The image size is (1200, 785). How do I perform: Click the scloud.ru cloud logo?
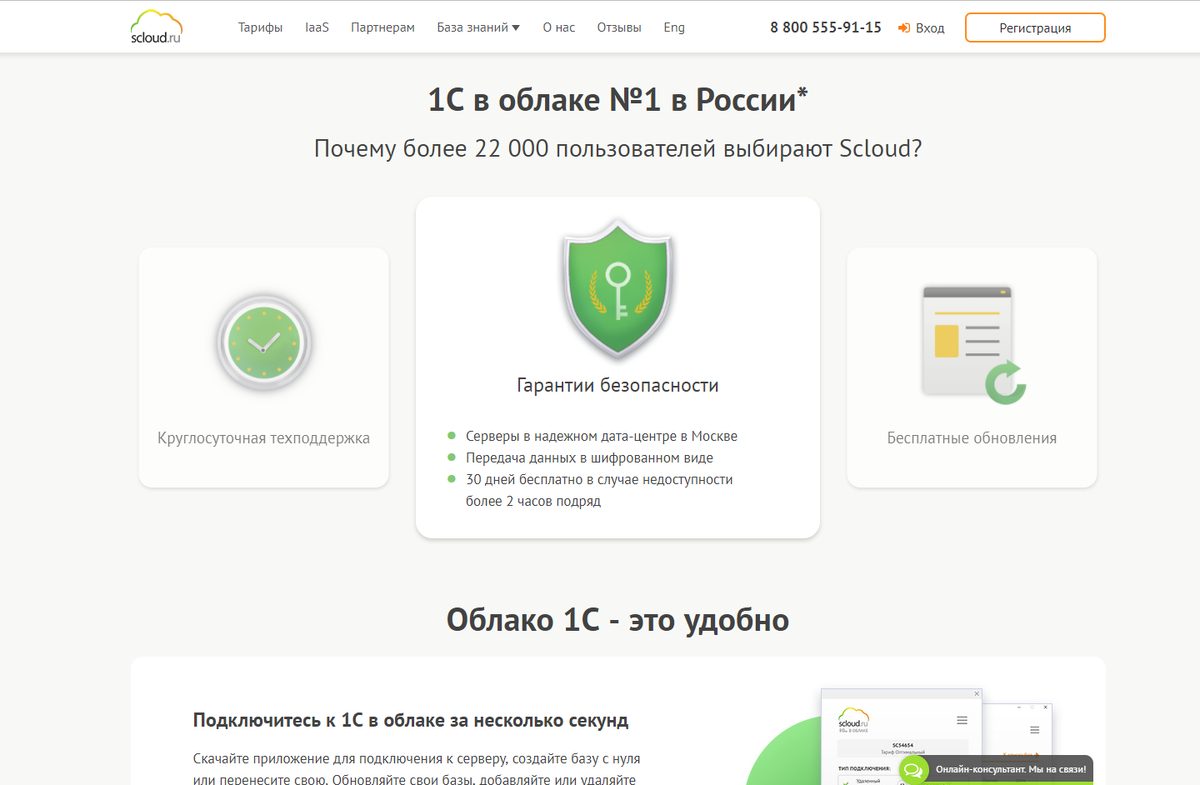coord(157,26)
